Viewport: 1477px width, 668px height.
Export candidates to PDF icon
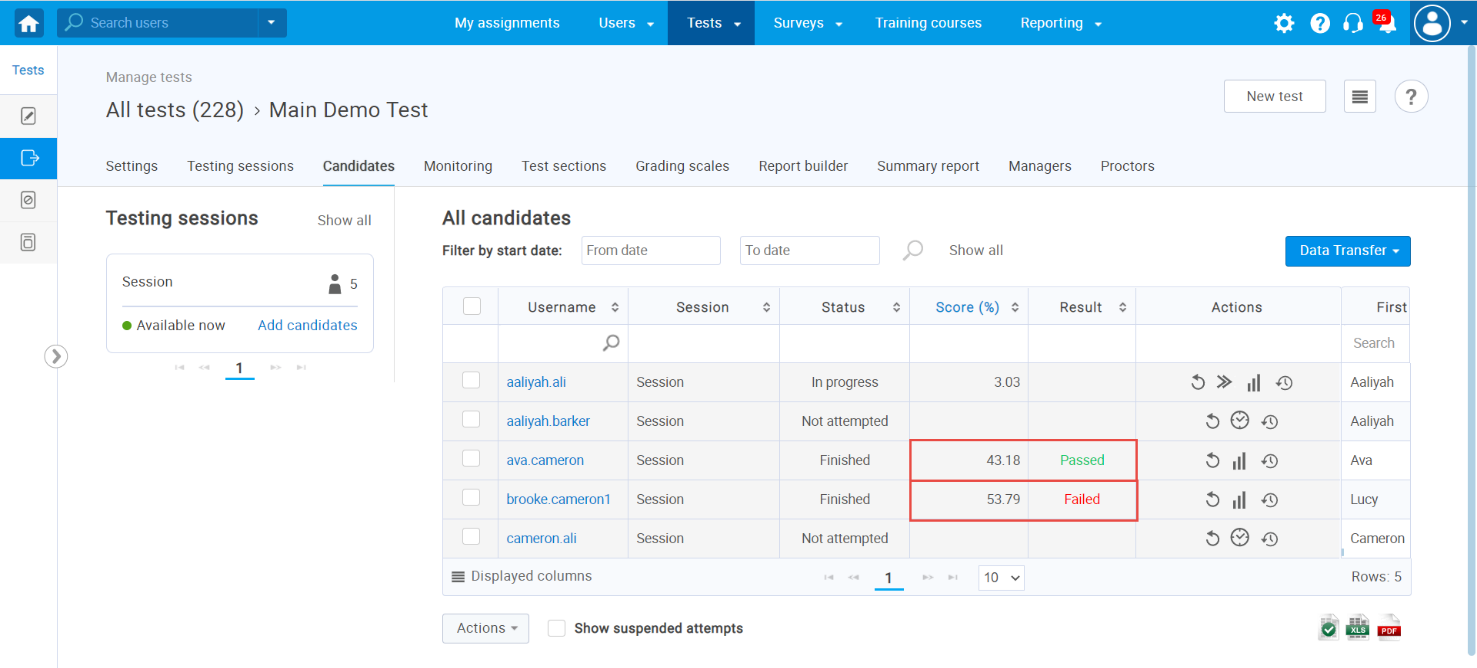click(x=1389, y=627)
